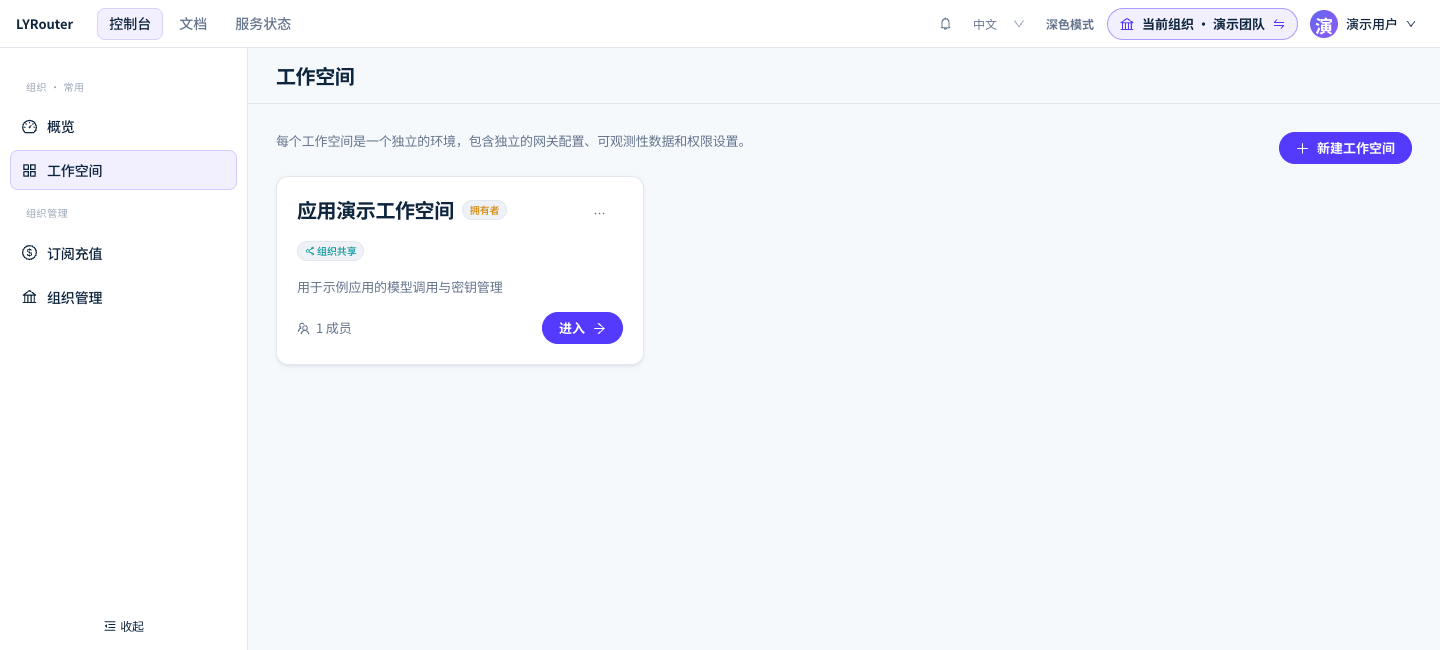The height and width of the screenshot is (650, 1440).
Task: Select 工作空间 in the sidebar
Action: [123, 170]
